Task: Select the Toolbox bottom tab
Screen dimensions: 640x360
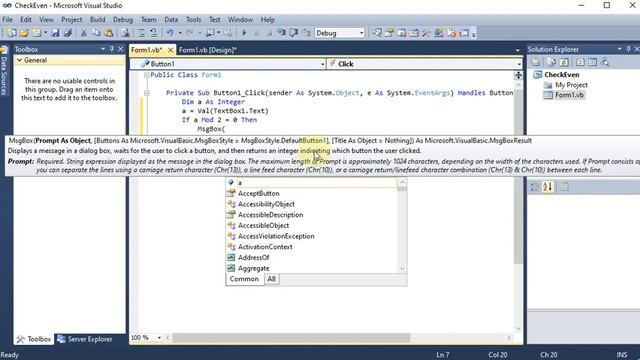Action: pos(34,339)
